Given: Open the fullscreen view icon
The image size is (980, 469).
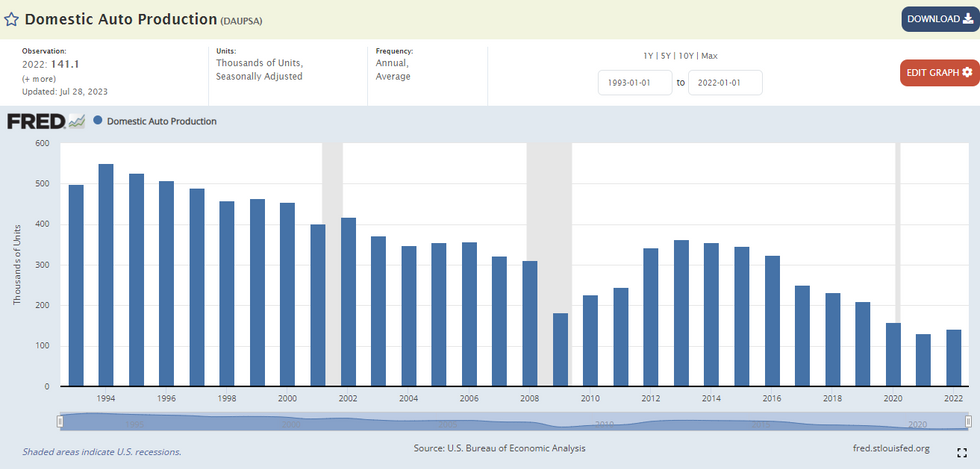Looking at the screenshot, I should coord(961,452).
